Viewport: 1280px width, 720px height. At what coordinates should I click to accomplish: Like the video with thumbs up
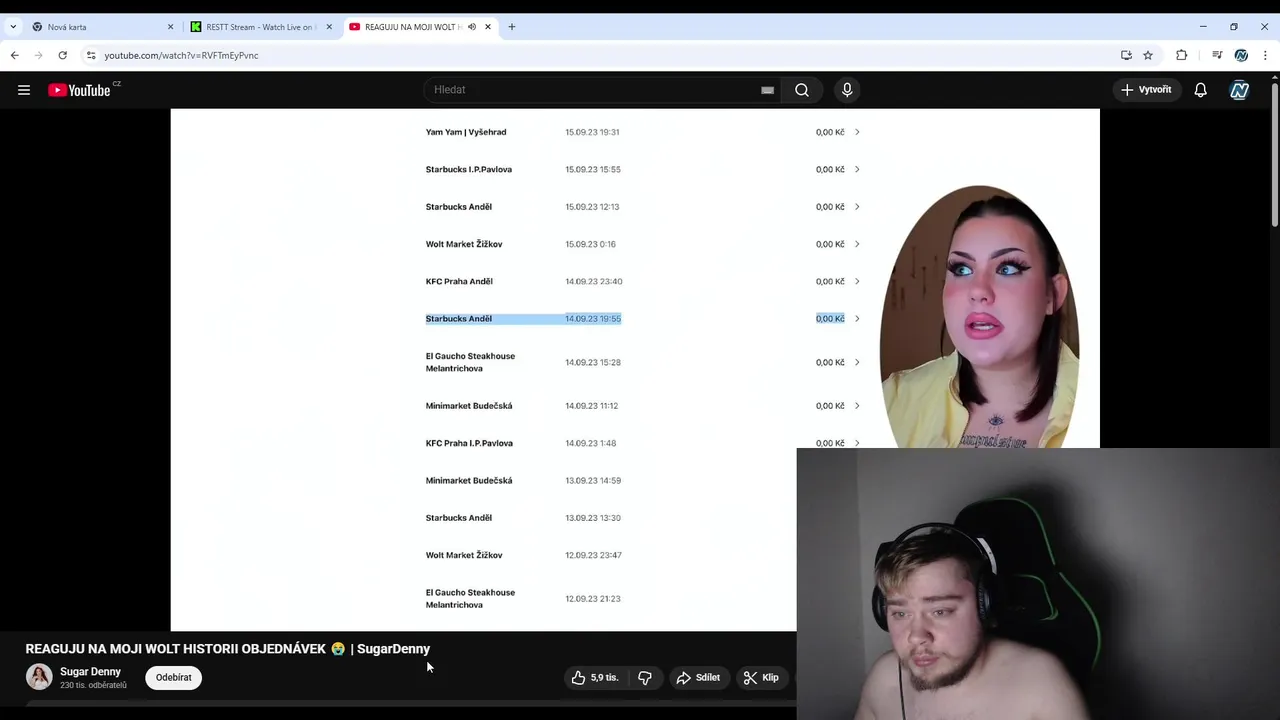[x=595, y=678]
